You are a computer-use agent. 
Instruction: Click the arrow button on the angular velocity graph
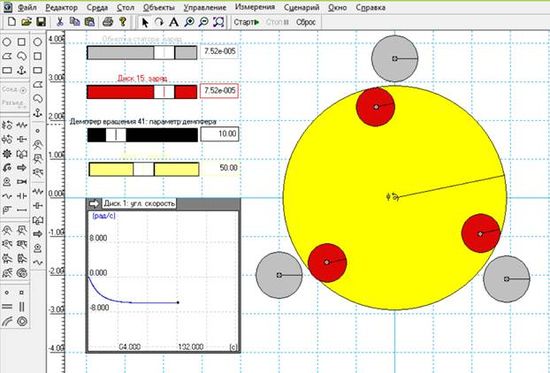tap(94, 204)
